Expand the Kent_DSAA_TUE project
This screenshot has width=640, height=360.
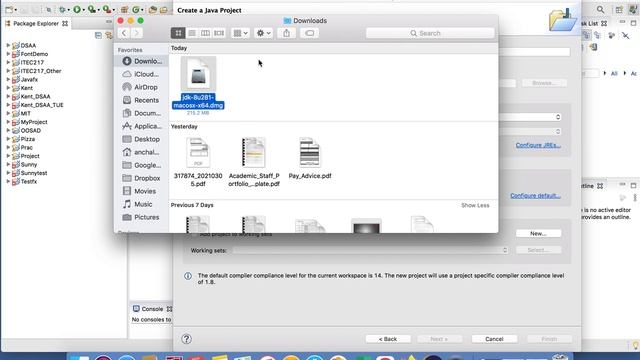8,105
